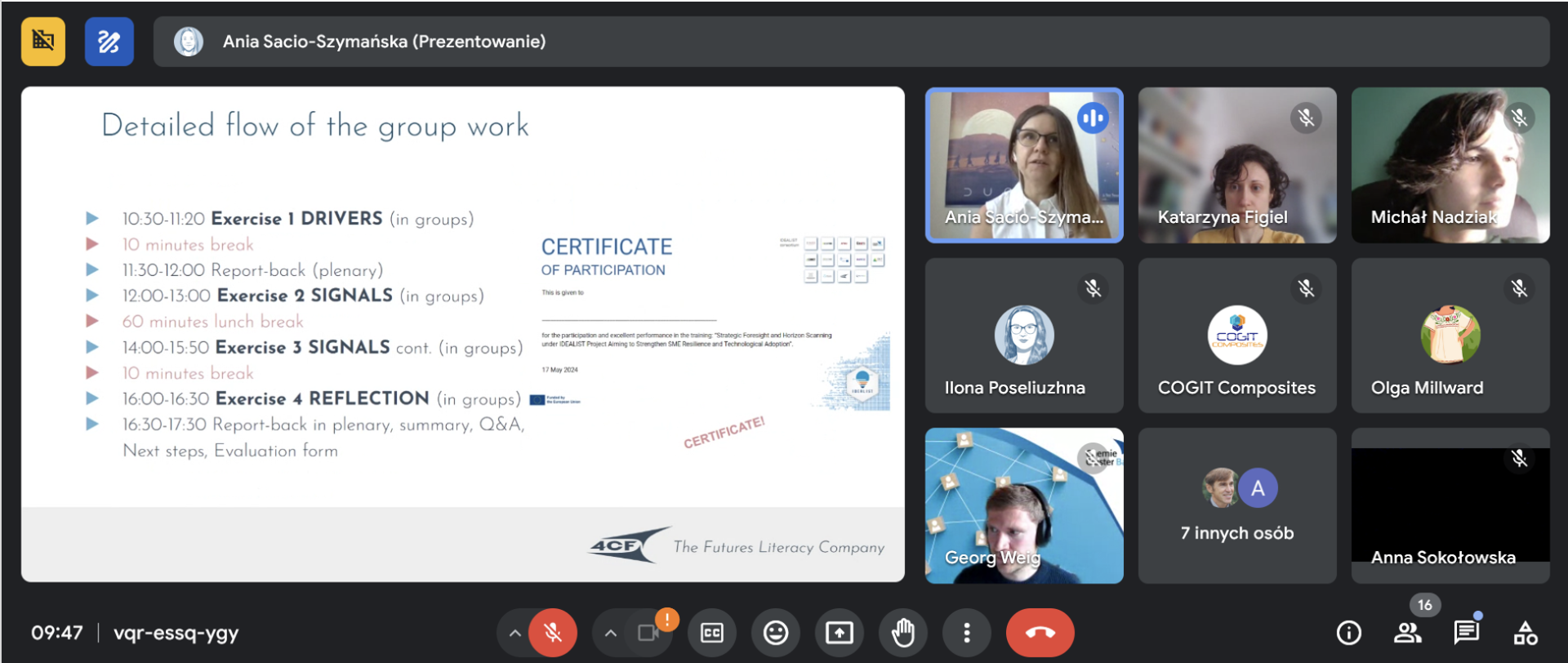Open the three-dot more options menu

(966, 633)
